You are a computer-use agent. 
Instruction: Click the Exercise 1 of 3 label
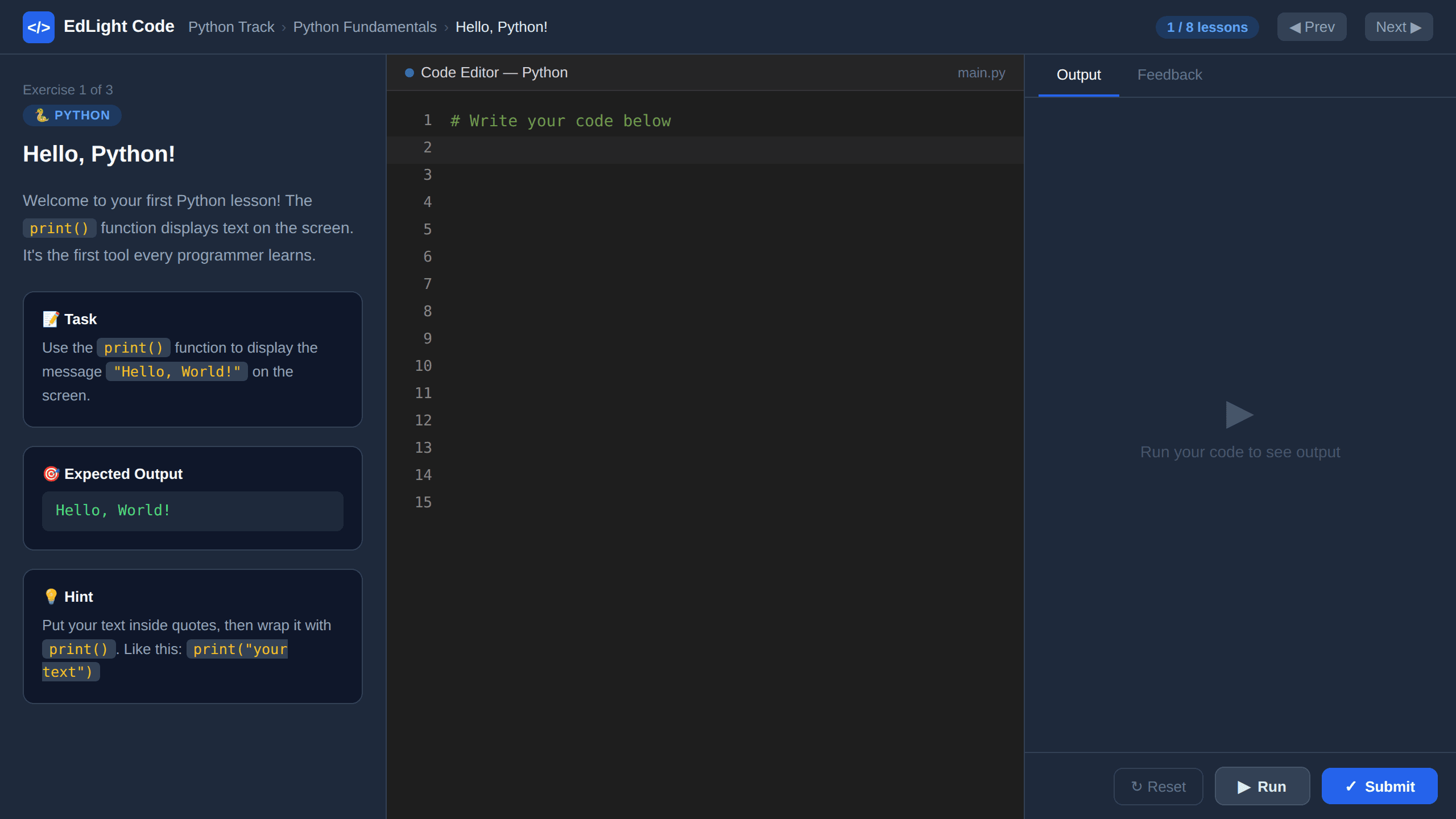coord(68,90)
